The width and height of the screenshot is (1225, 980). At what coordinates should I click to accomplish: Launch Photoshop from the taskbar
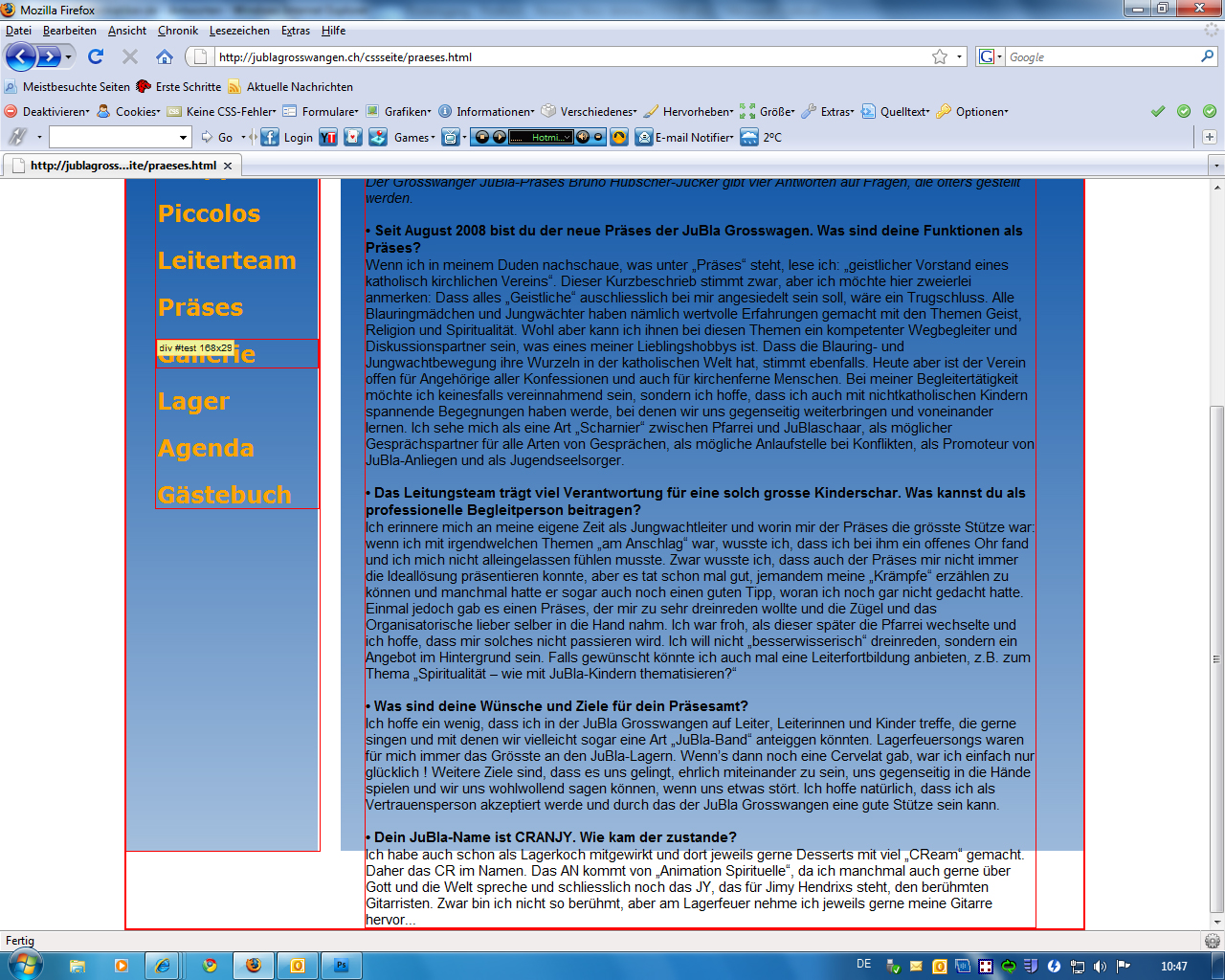[x=342, y=966]
